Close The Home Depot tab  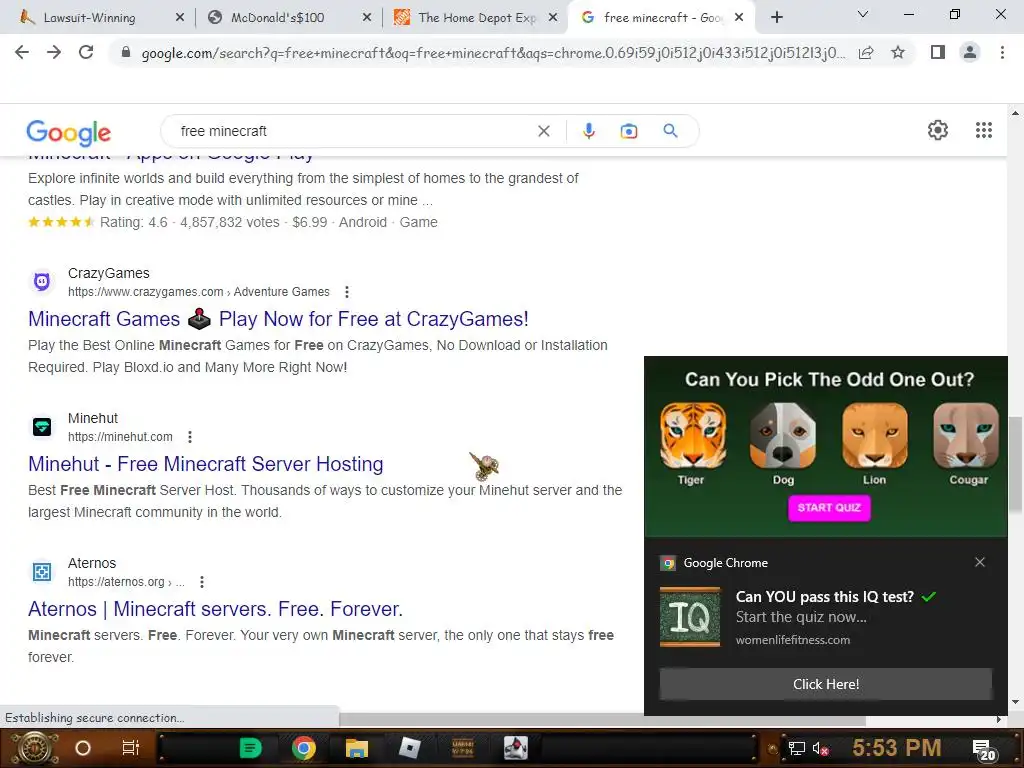[x=552, y=18]
